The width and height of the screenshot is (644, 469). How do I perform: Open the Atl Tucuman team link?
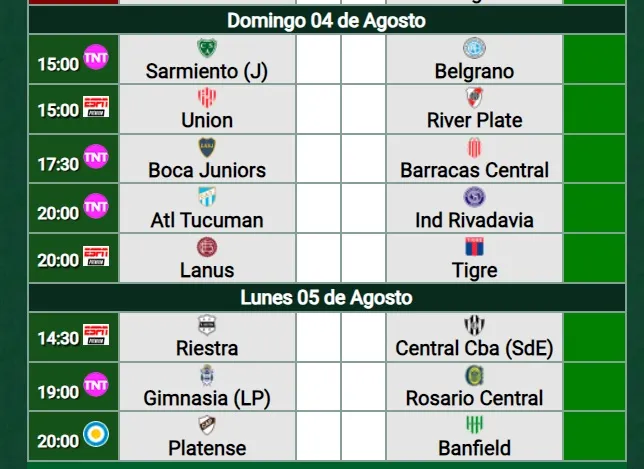[x=207, y=220]
